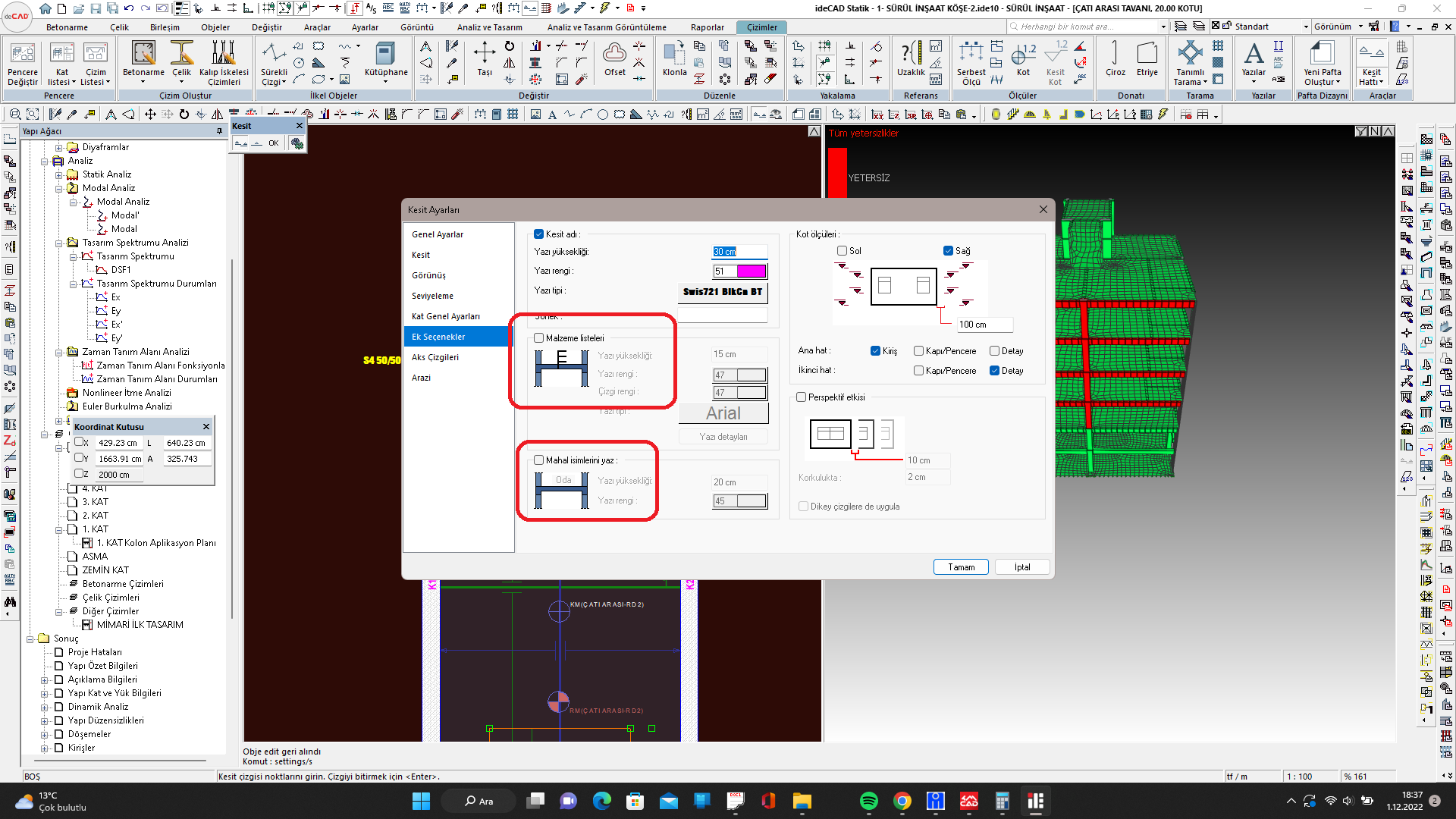
Task: Enable the Perspektif etkisi checkbox
Action: pos(801,397)
